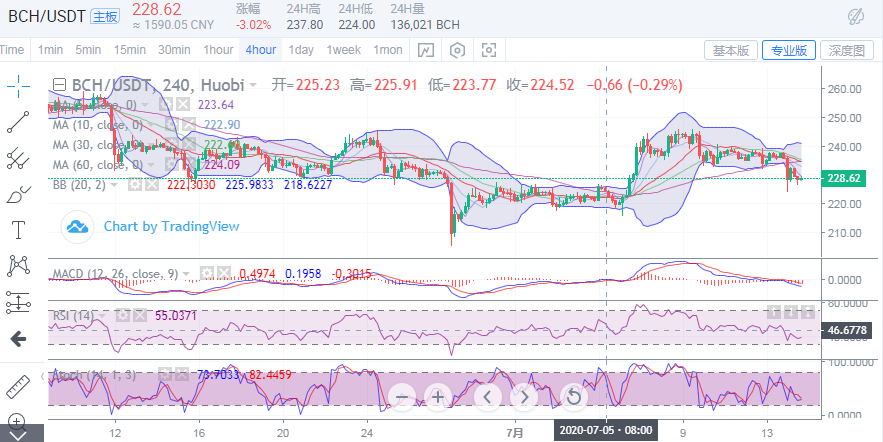Reset chart view with circular arrow

[573, 397]
